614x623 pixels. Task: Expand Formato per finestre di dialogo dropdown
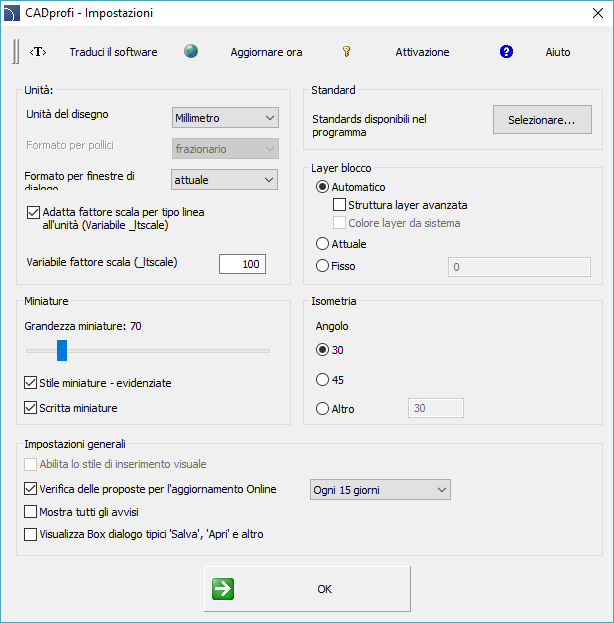(x=225, y=180)
